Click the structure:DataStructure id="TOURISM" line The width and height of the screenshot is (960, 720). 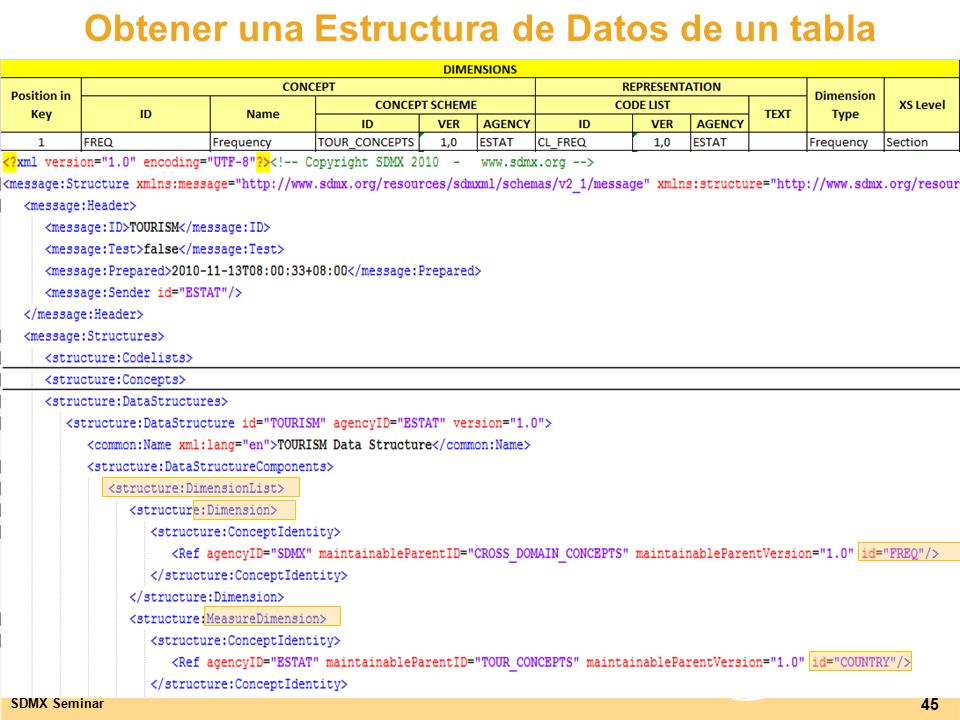[x=309, y=423]
